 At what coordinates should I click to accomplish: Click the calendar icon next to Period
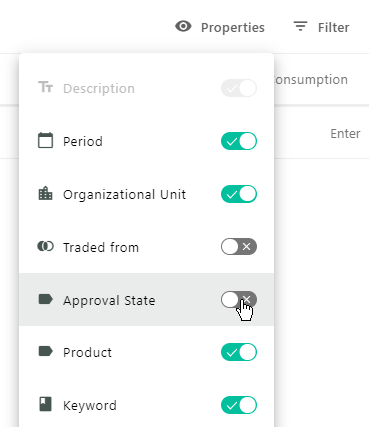[x=45, y=140]
